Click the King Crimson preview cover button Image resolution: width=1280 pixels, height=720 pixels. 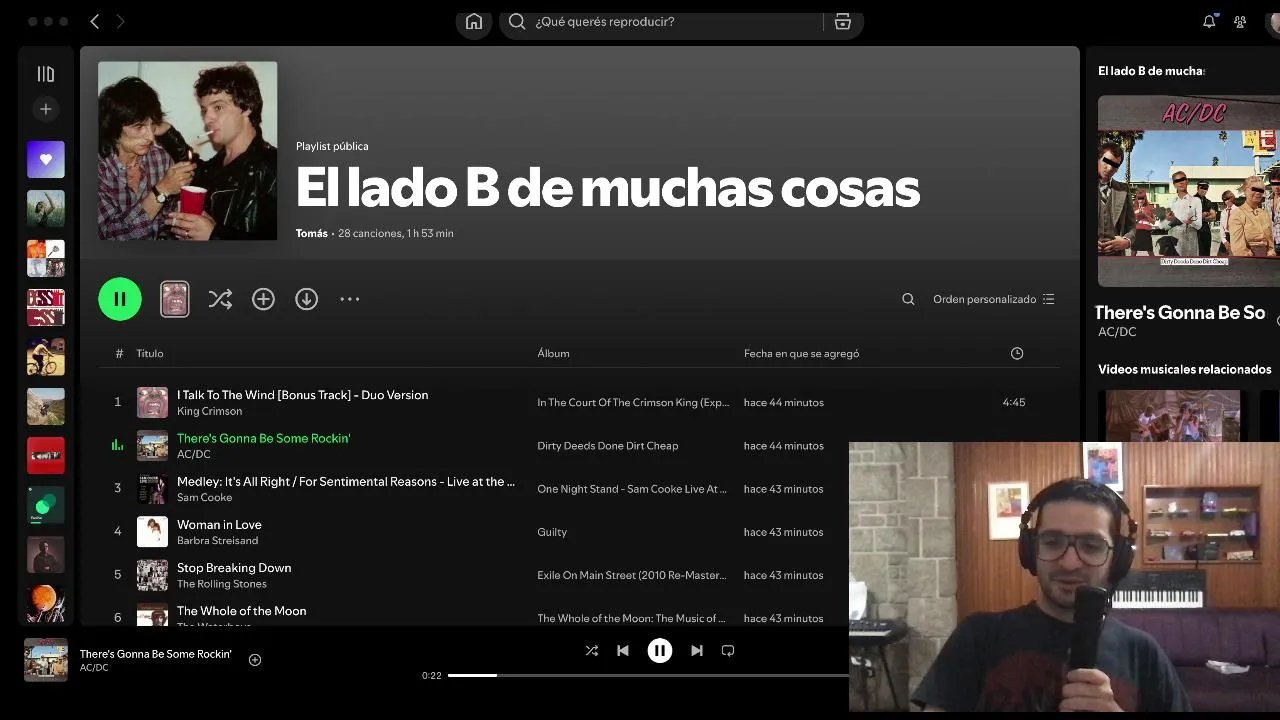[175, 299]
